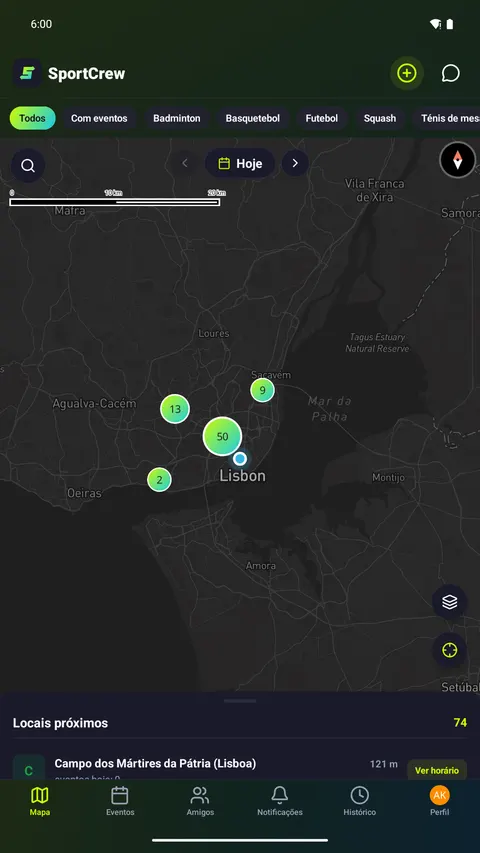Expand the Locais próximos sheet handle
Image resolution: width=480 pixels, height=853 pixels.
tap(240, 701)
